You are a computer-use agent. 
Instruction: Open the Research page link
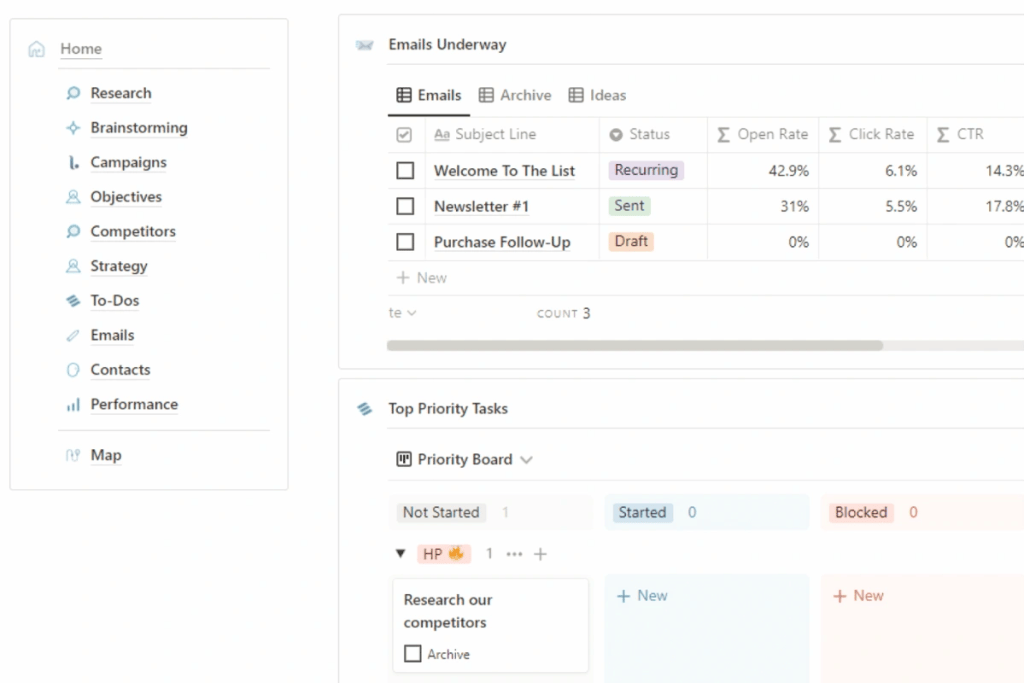(121, 93)
